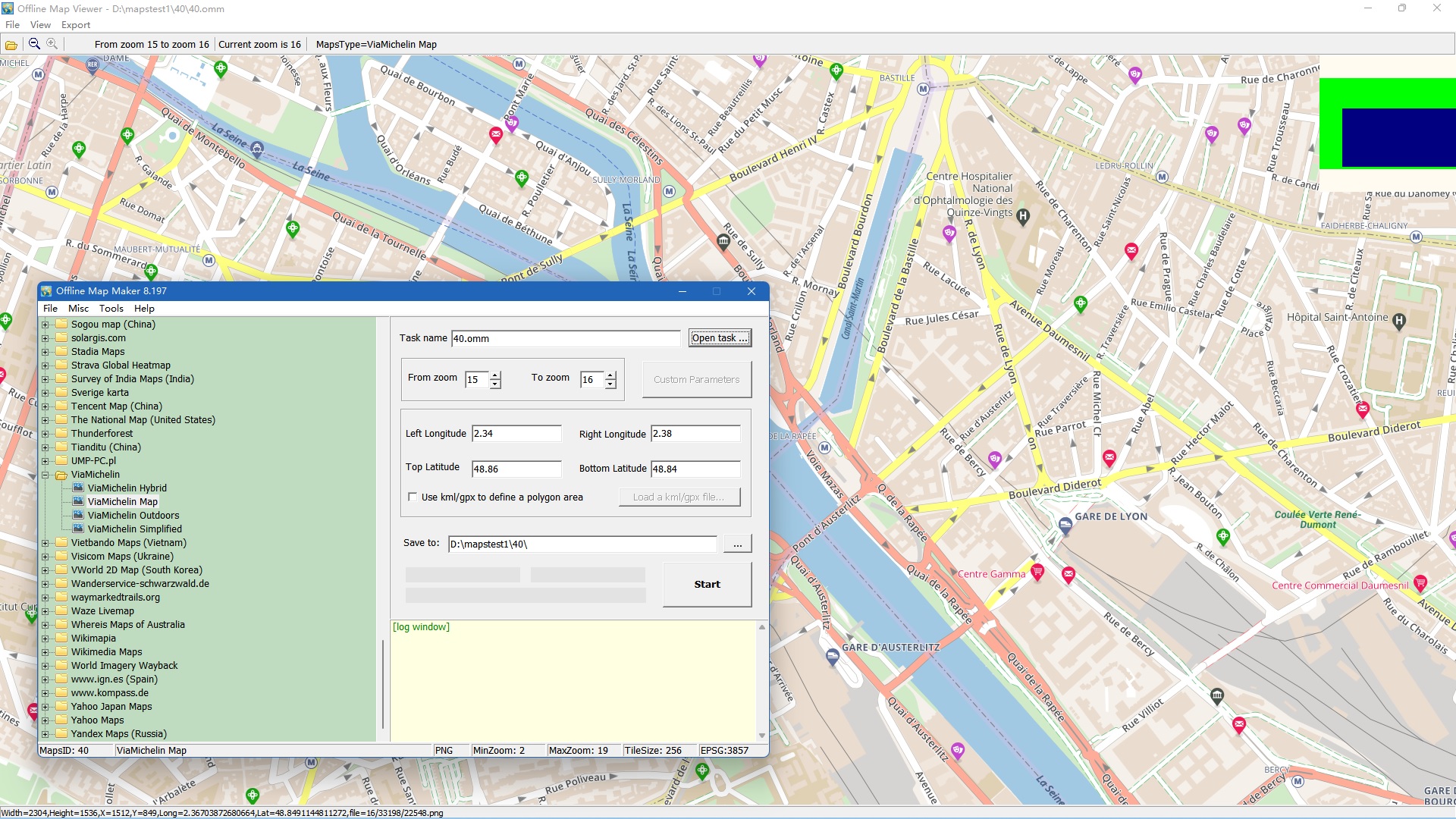1456x819 pixels.
Task: Click the Offline Map Viewer title bar icon
Action: coord(8,8)
